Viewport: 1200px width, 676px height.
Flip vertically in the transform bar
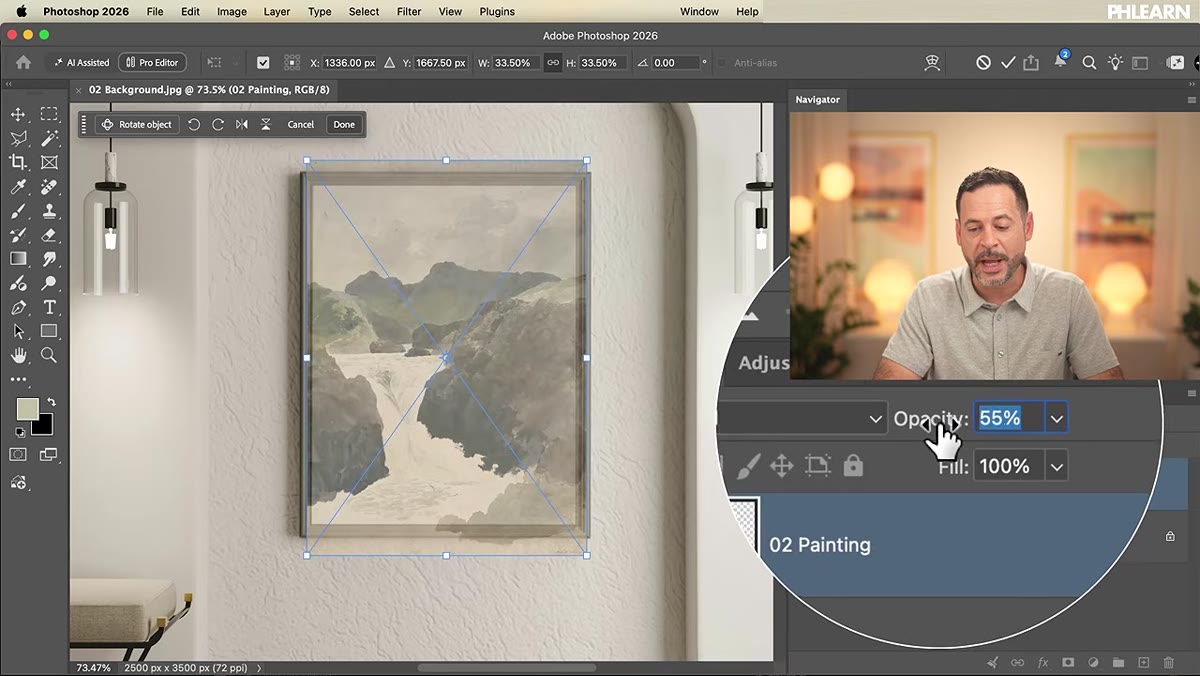click(x=265, y=125)
